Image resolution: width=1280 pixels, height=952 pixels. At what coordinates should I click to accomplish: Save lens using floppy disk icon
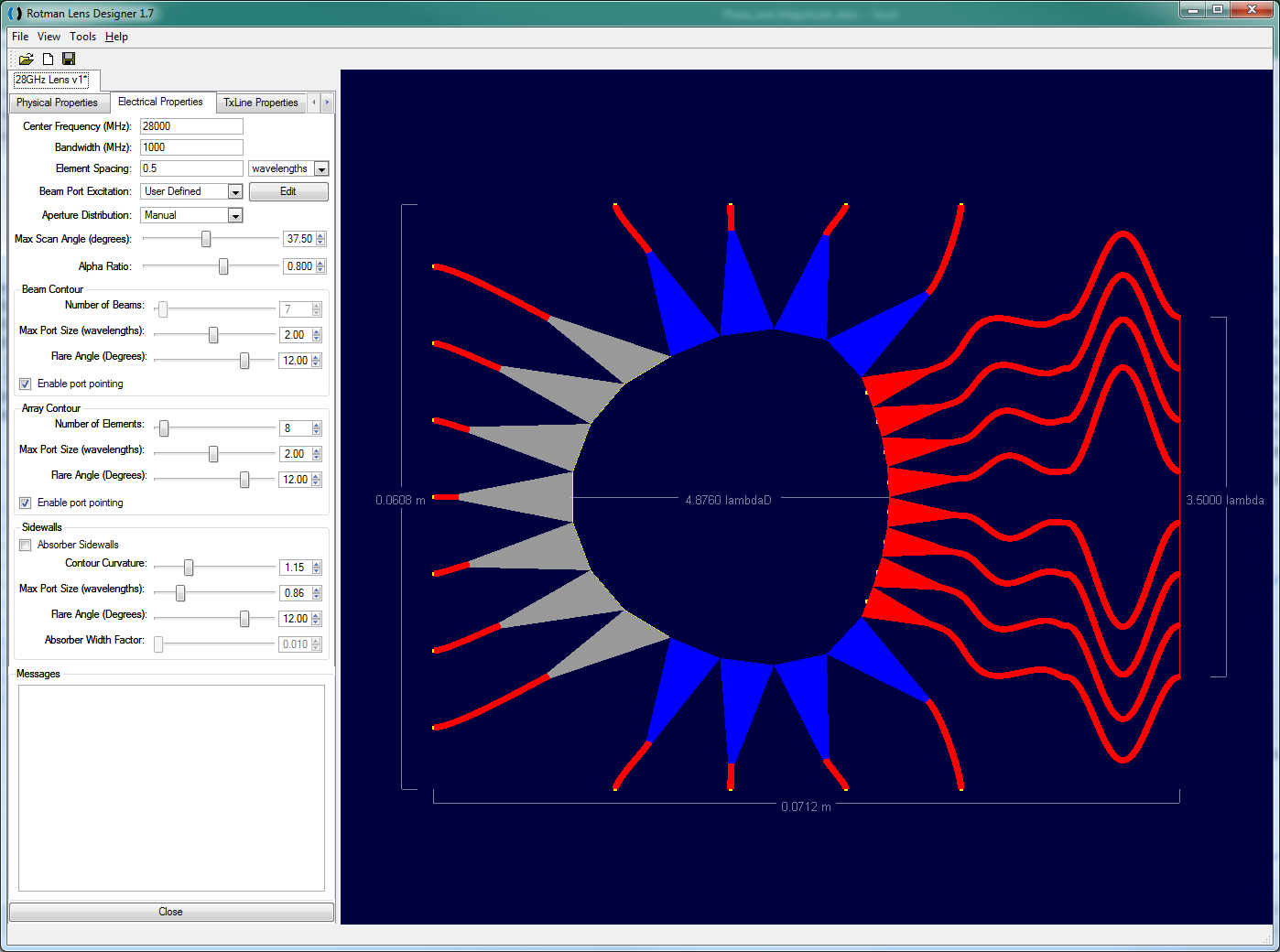pos(69,59)
